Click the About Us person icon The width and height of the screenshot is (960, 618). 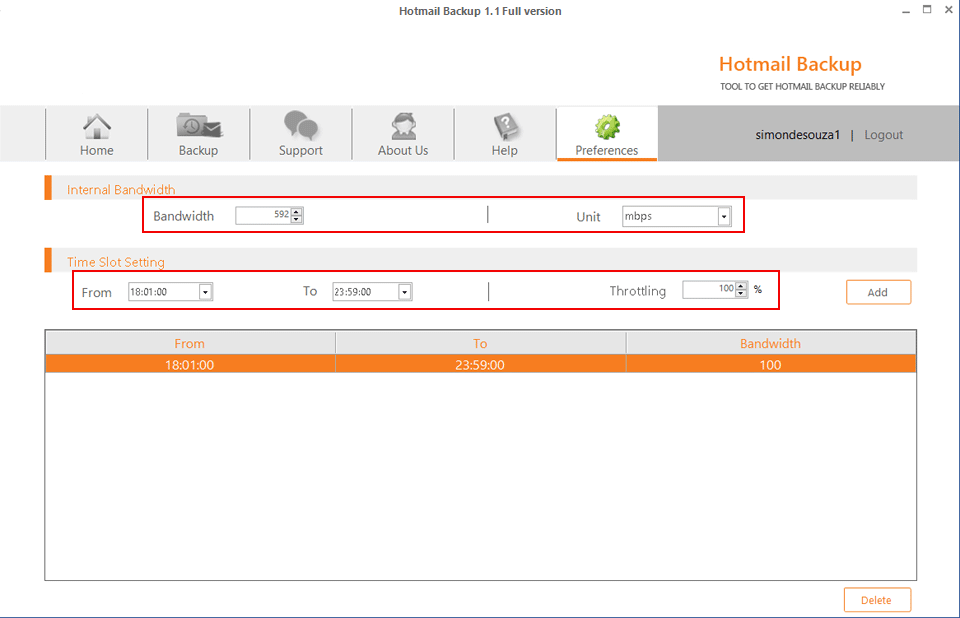pyautogui.click(x=403, y=126)
